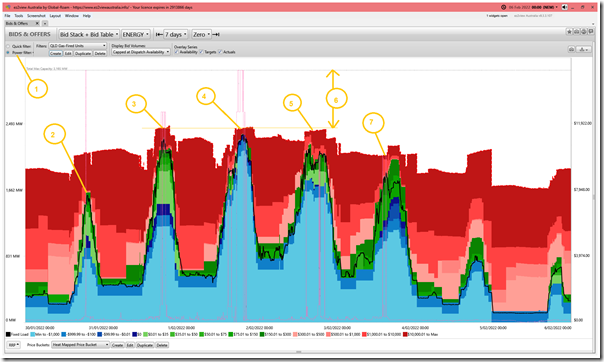Click the printer icon in widget header
604x362 pixels.
[584, 32]
